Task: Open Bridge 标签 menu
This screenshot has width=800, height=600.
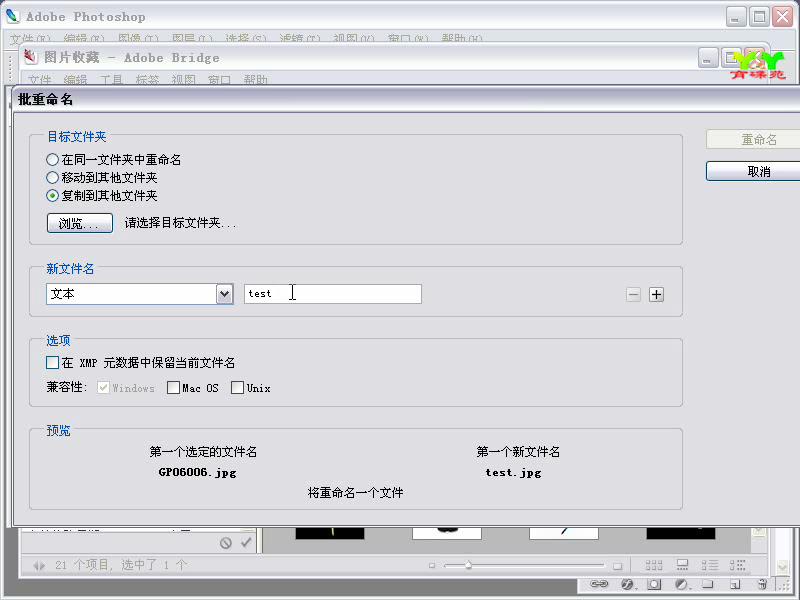Action: pyautogui.click(x=147, y=80)
